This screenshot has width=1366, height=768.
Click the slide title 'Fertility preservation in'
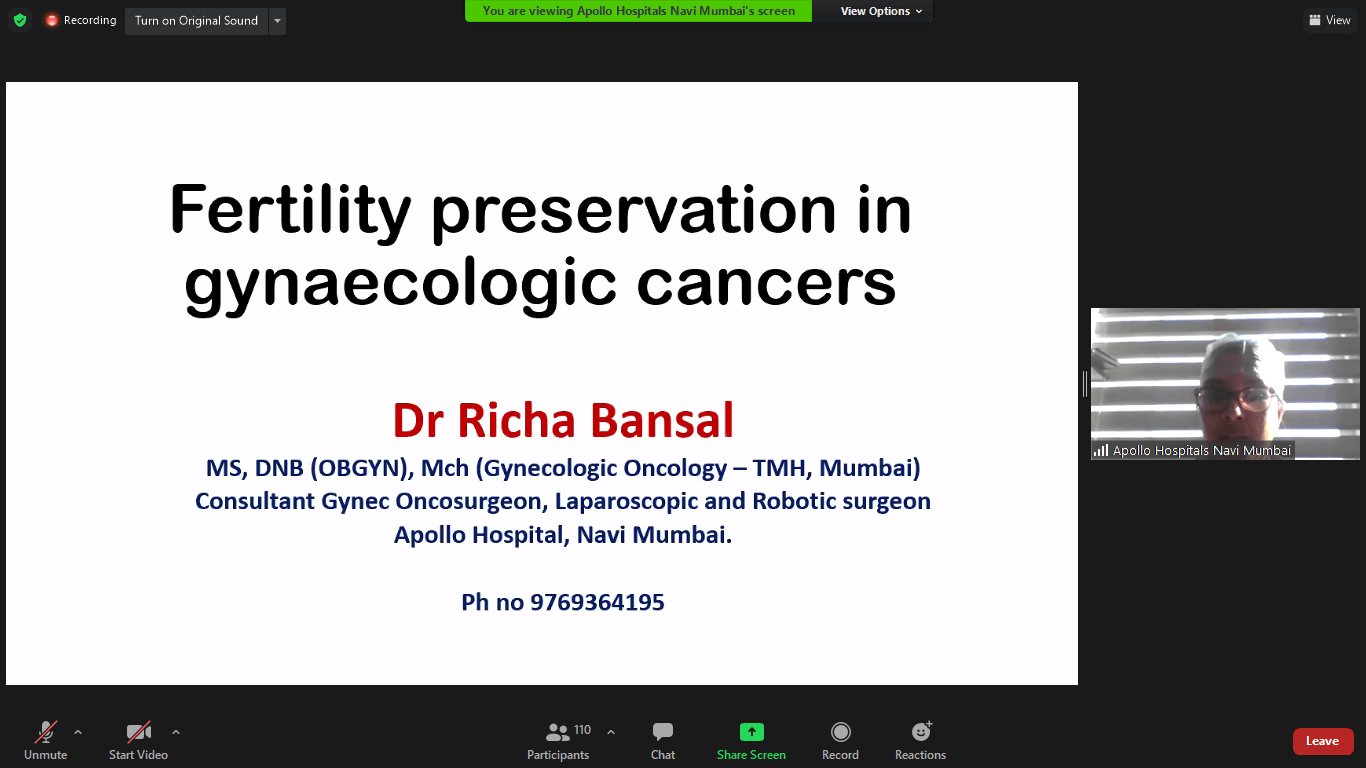[x=540, y=209]
